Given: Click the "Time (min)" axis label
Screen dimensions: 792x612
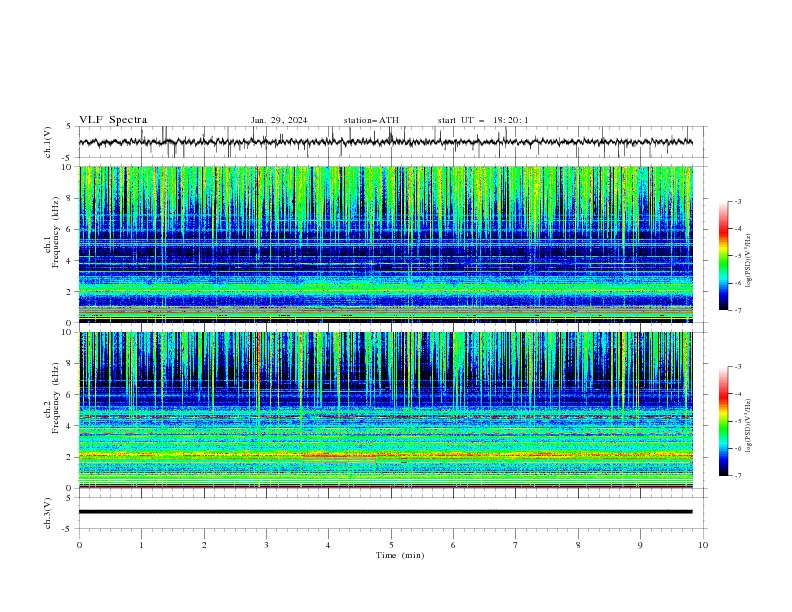Looking at the screenshot, I should tap(400, 555).
